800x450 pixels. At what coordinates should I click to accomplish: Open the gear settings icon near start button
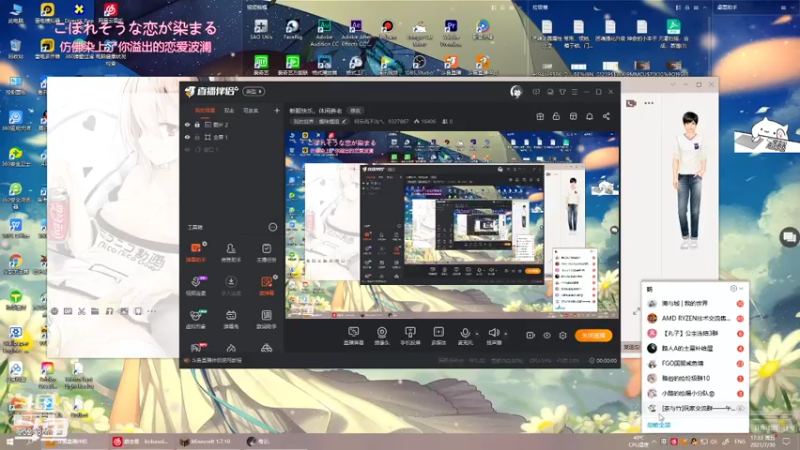(x=562, y=335)
